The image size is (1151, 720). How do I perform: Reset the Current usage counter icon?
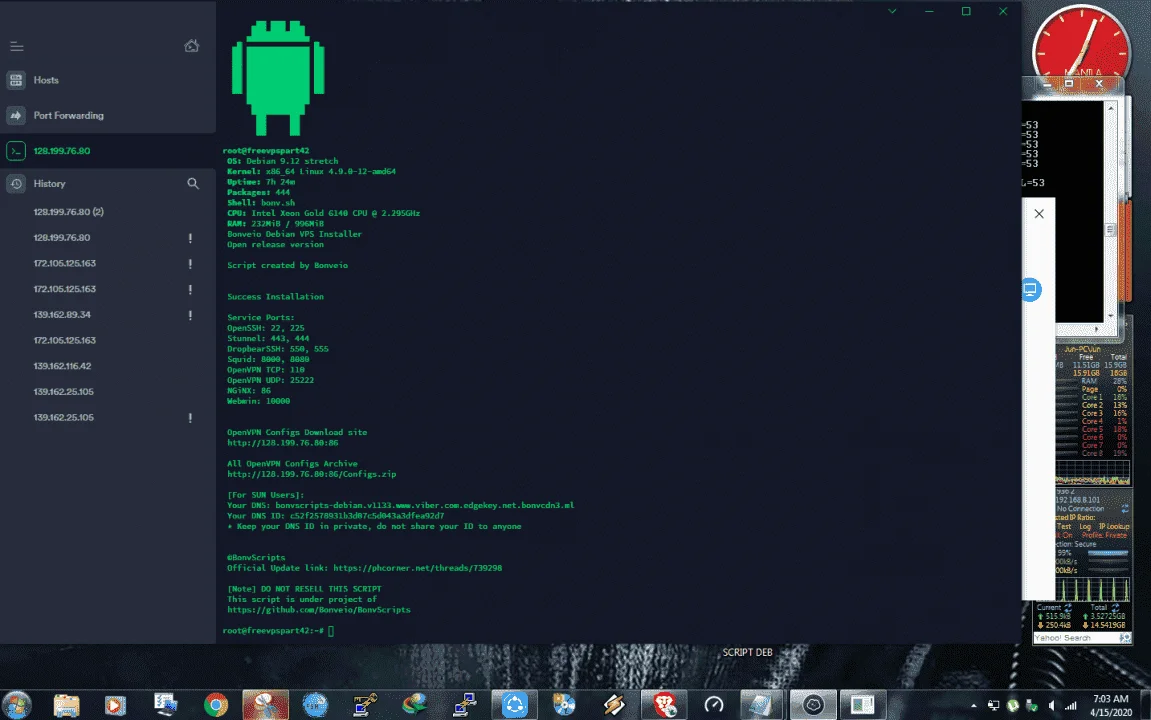(1068, 608)
